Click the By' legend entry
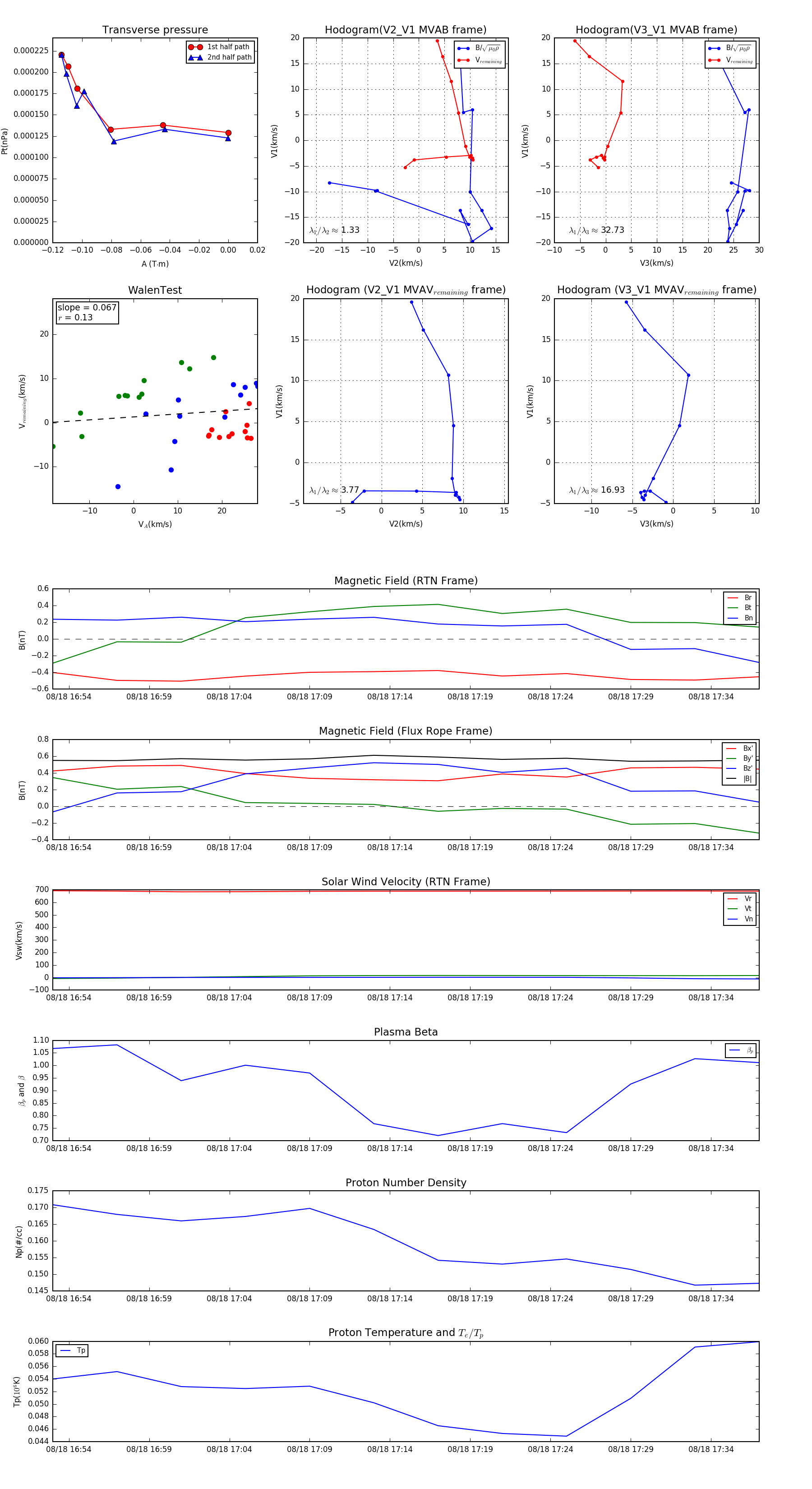This screenshot has height=1489, width=812. point(740,758)
